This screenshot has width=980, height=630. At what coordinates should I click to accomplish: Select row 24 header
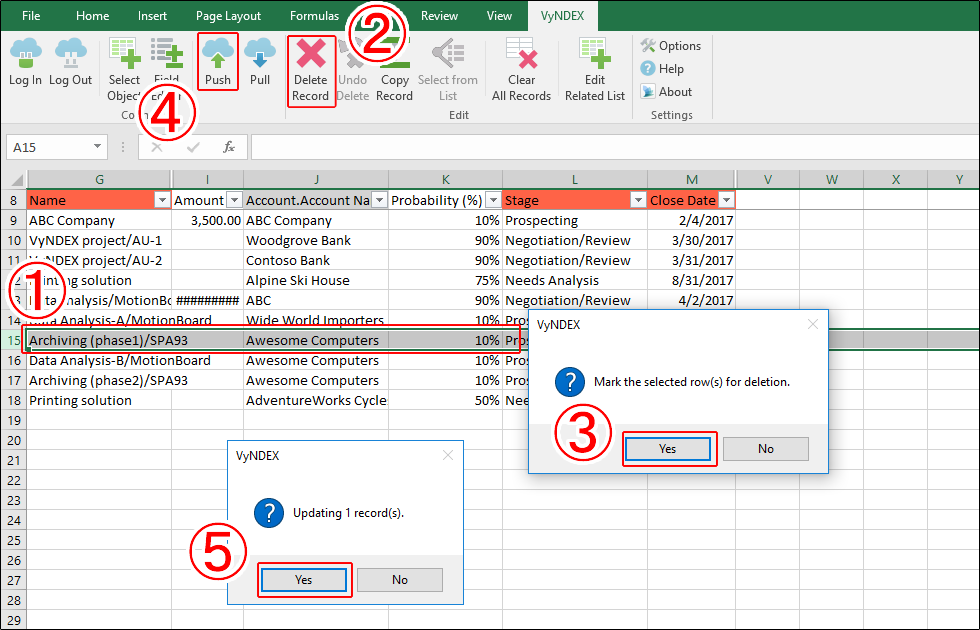point(14,521)
